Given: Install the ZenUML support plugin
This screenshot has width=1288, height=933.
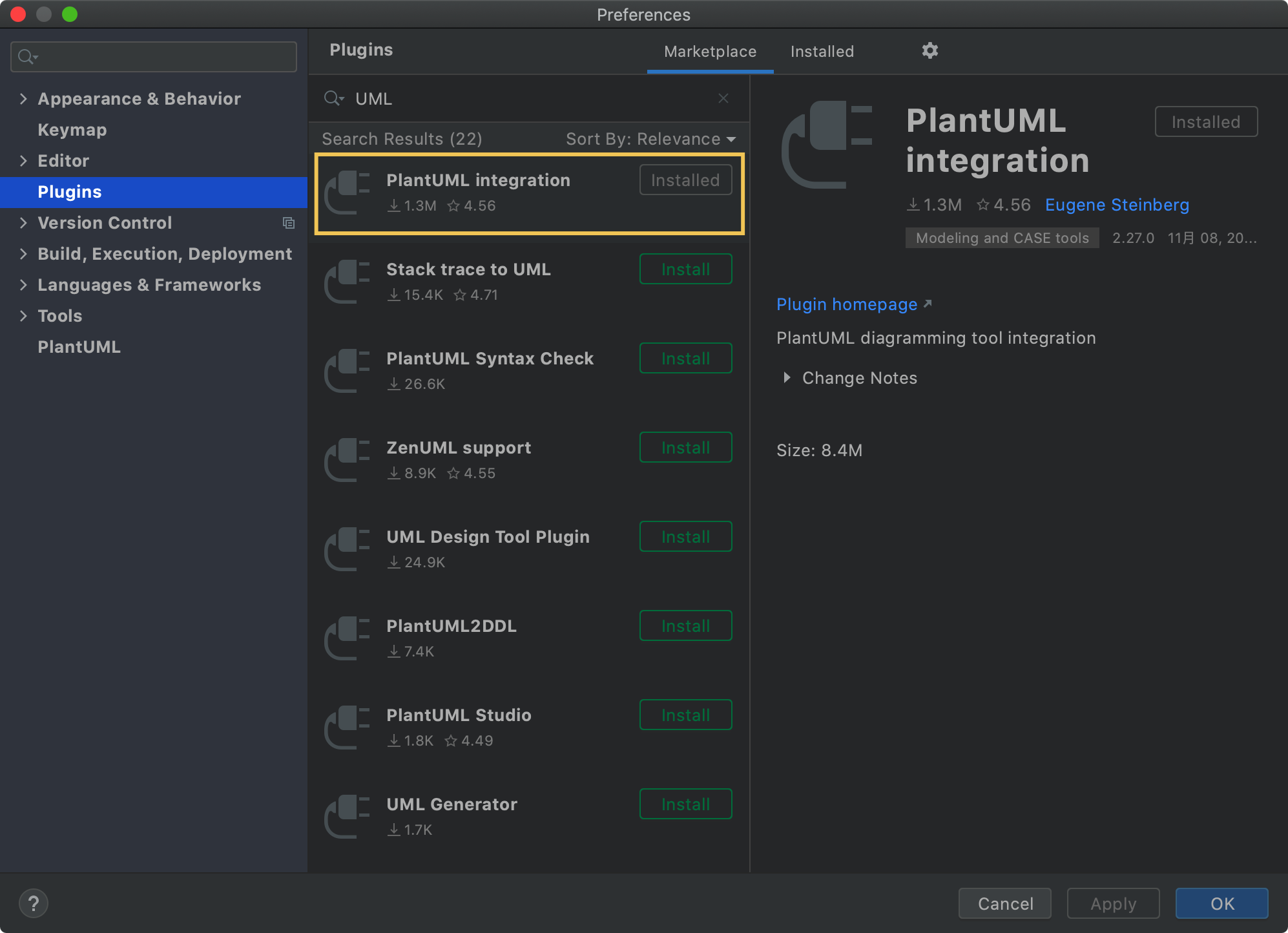Looking at the screenshot, I should (x=685, y=447).
